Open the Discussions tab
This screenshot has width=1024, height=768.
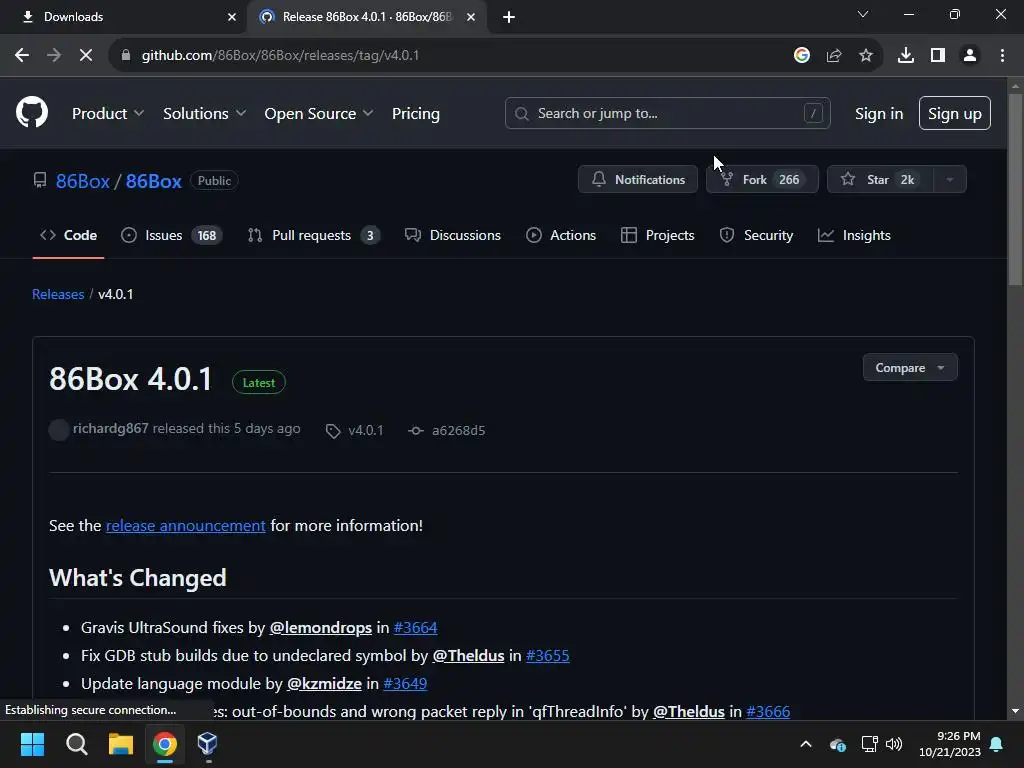453,235
